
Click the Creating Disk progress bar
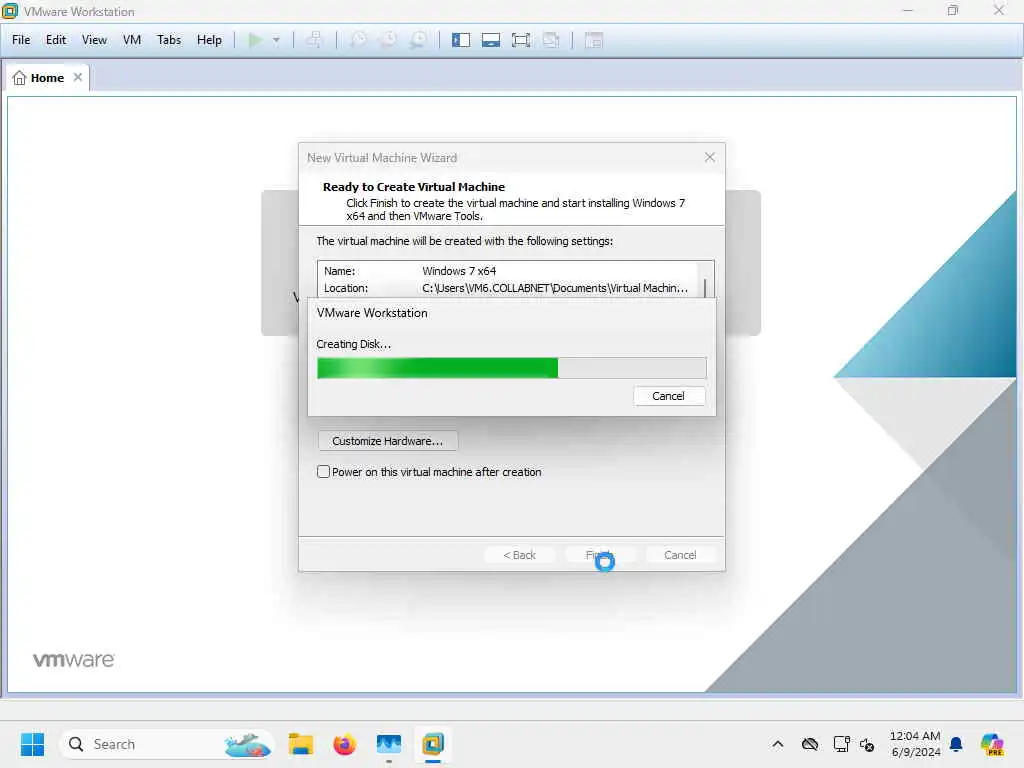(511, 368)
